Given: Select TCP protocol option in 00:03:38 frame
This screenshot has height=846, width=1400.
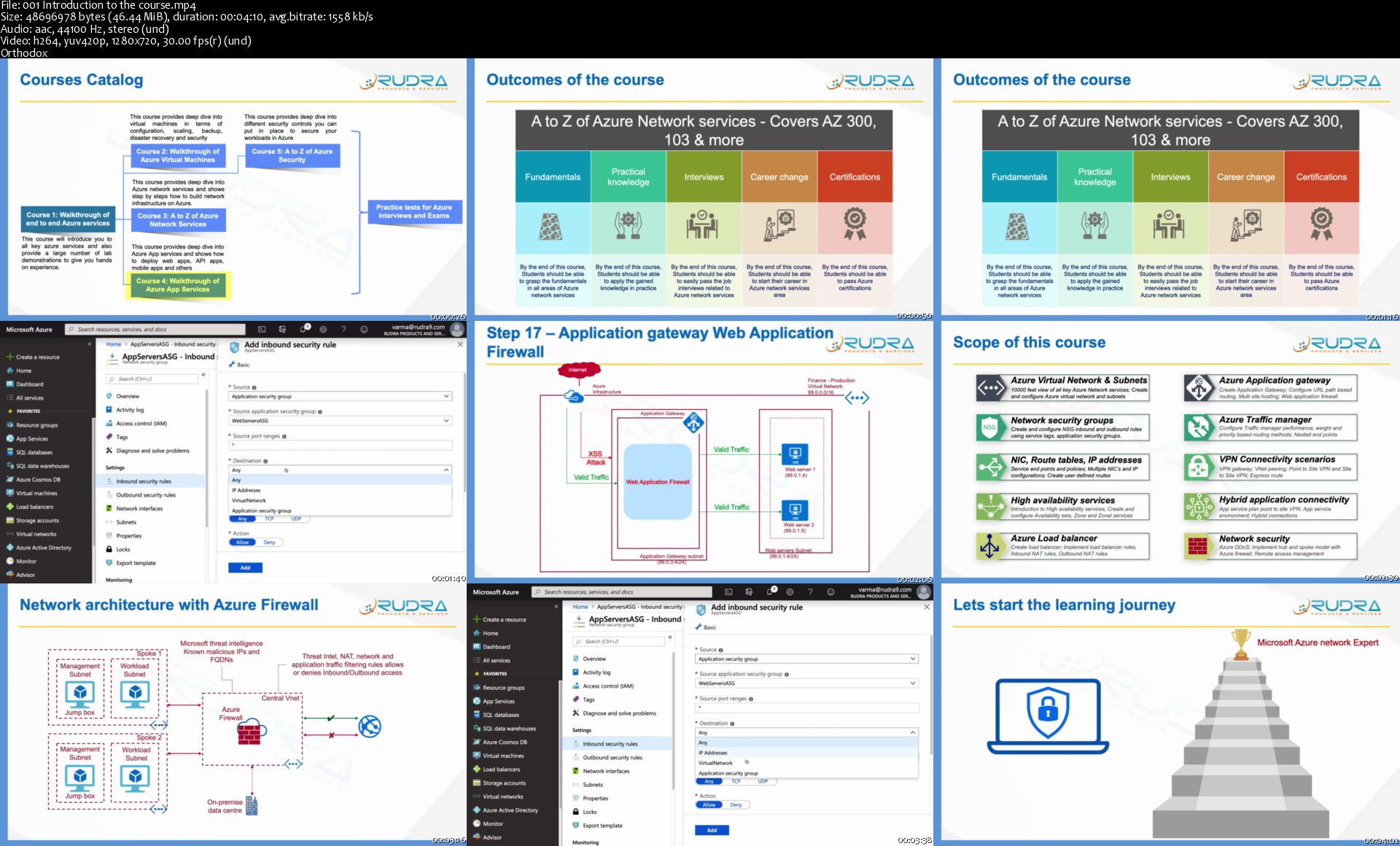Looking at the screenshot, I should (736, 781).
